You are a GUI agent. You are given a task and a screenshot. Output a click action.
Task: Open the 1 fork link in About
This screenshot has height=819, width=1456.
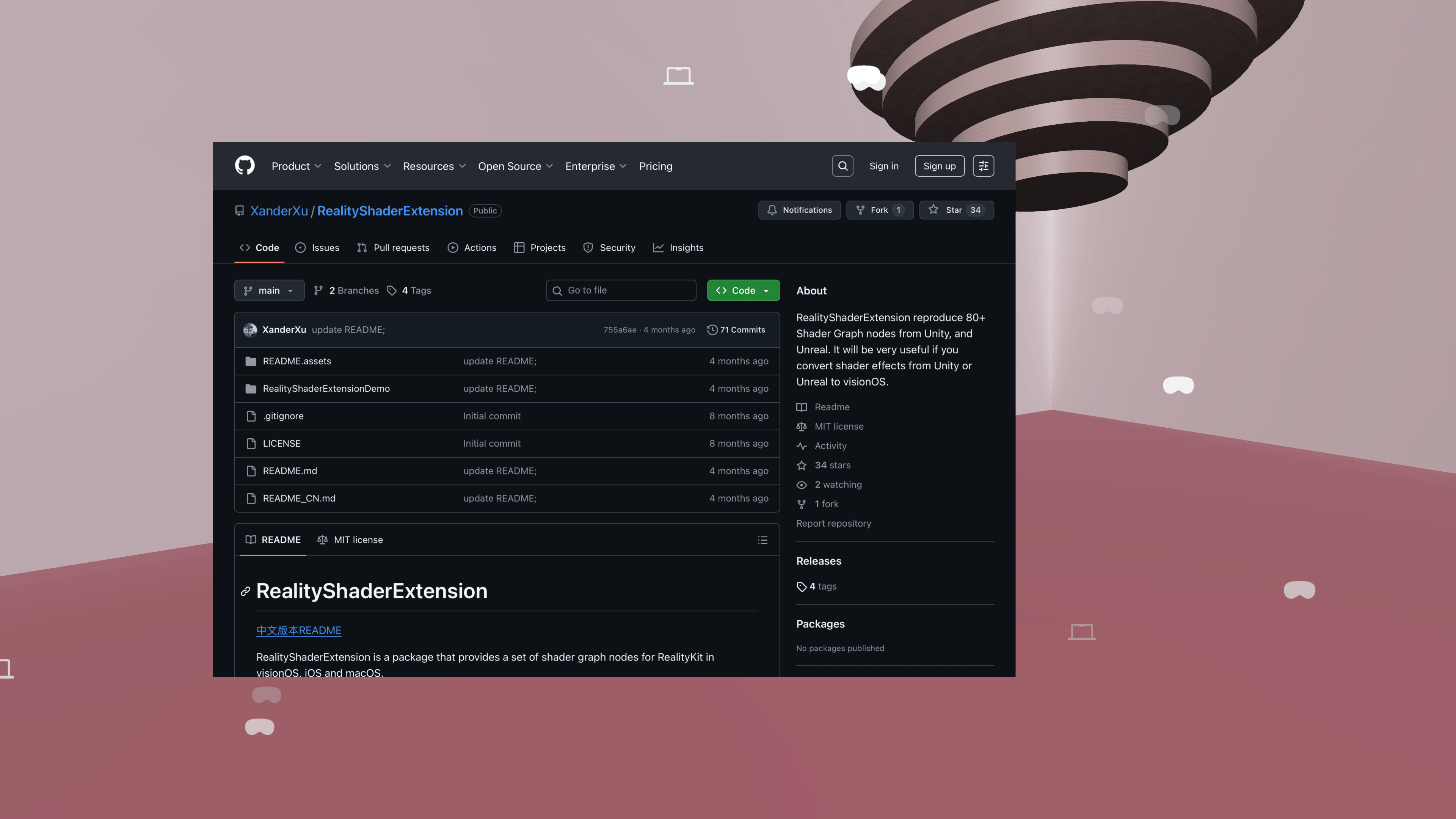click(826, 504)
